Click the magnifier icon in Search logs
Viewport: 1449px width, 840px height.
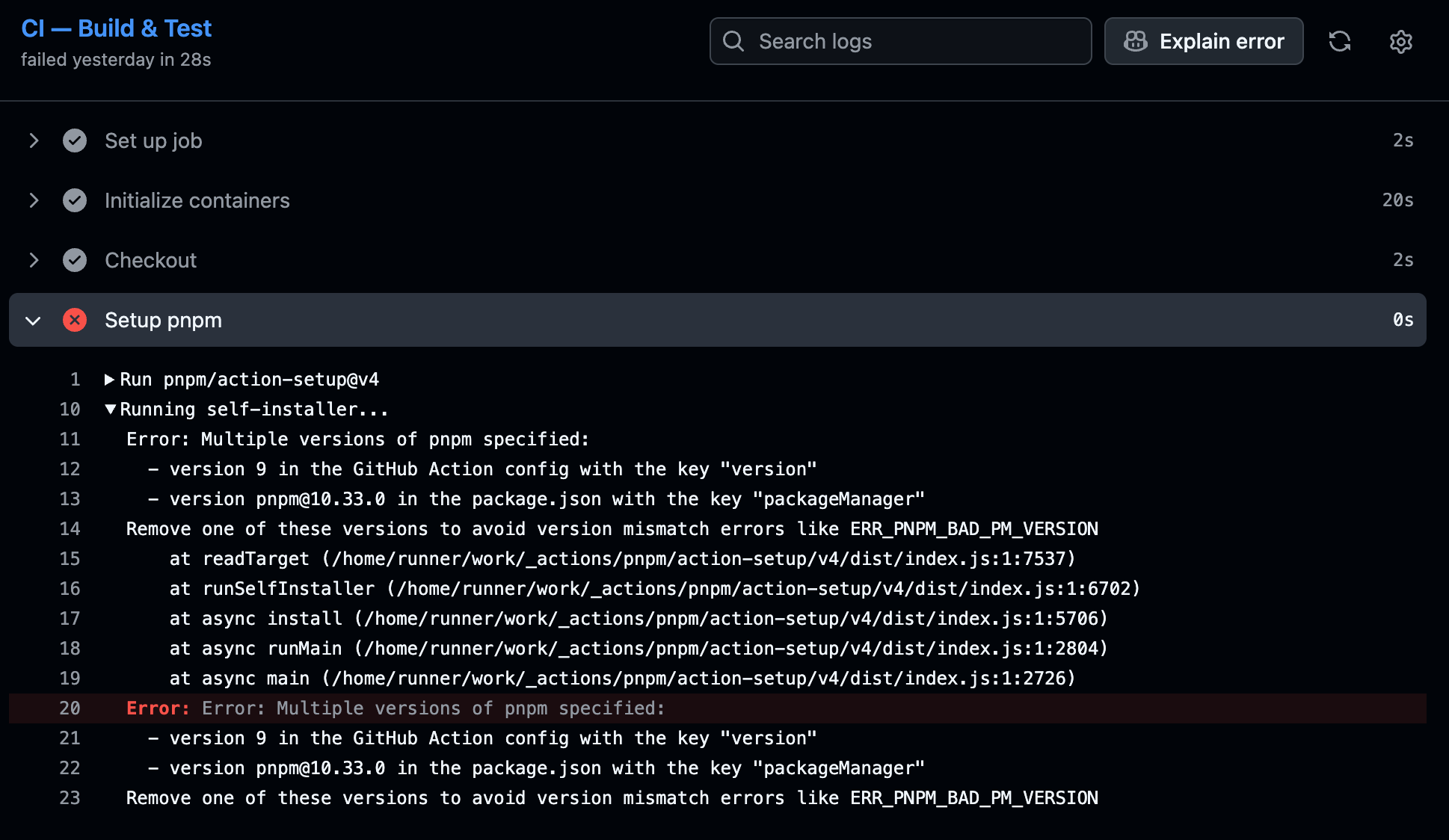tap(733, 41)
